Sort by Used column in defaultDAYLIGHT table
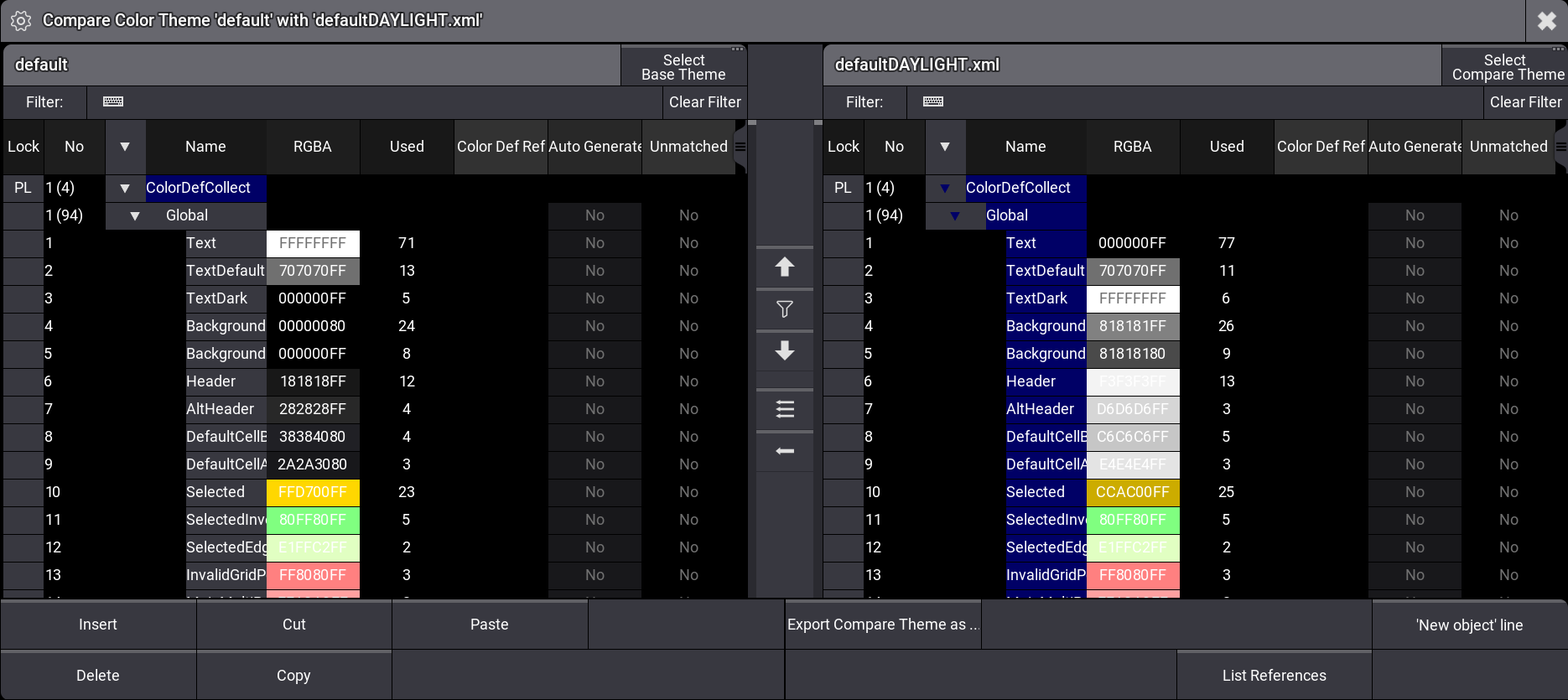This screenshot has height=700, width=1568. (1227, 147)
